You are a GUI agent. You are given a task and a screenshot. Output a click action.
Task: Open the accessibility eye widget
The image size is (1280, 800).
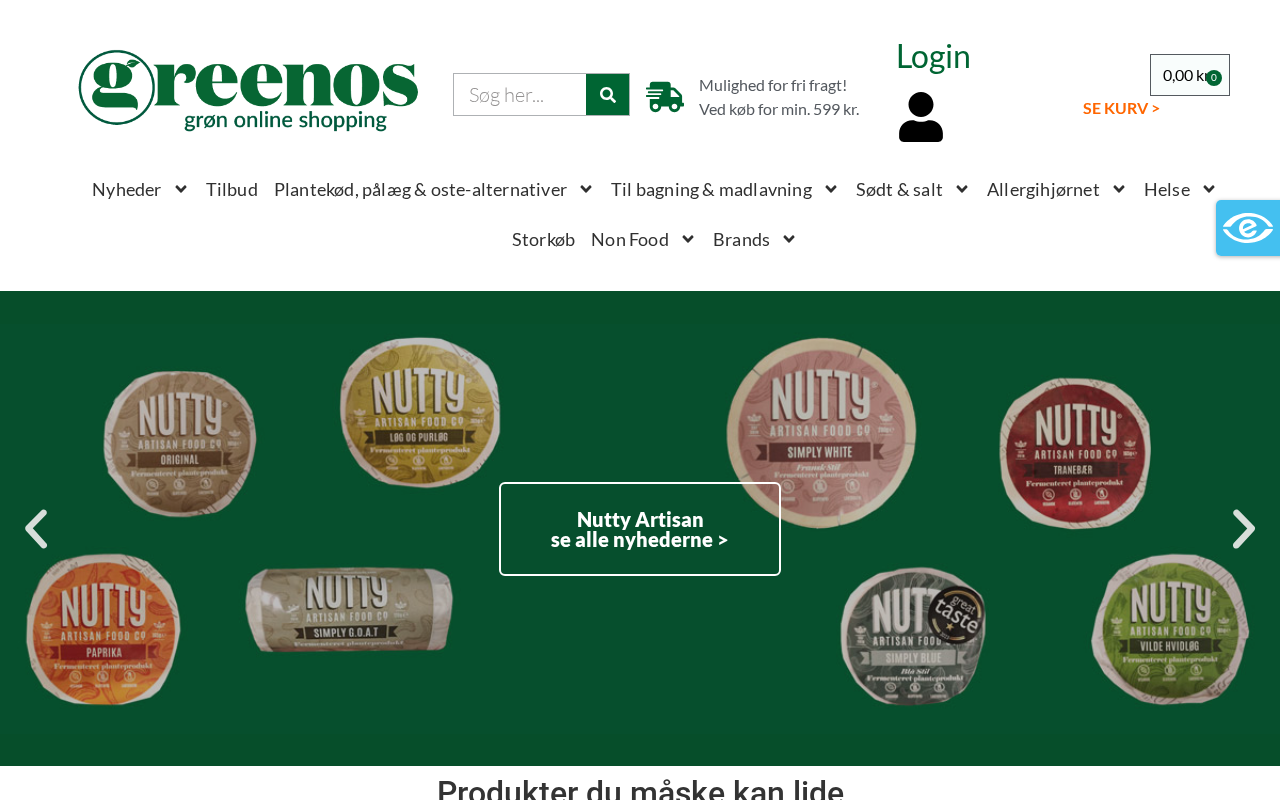pos(1247,228)
